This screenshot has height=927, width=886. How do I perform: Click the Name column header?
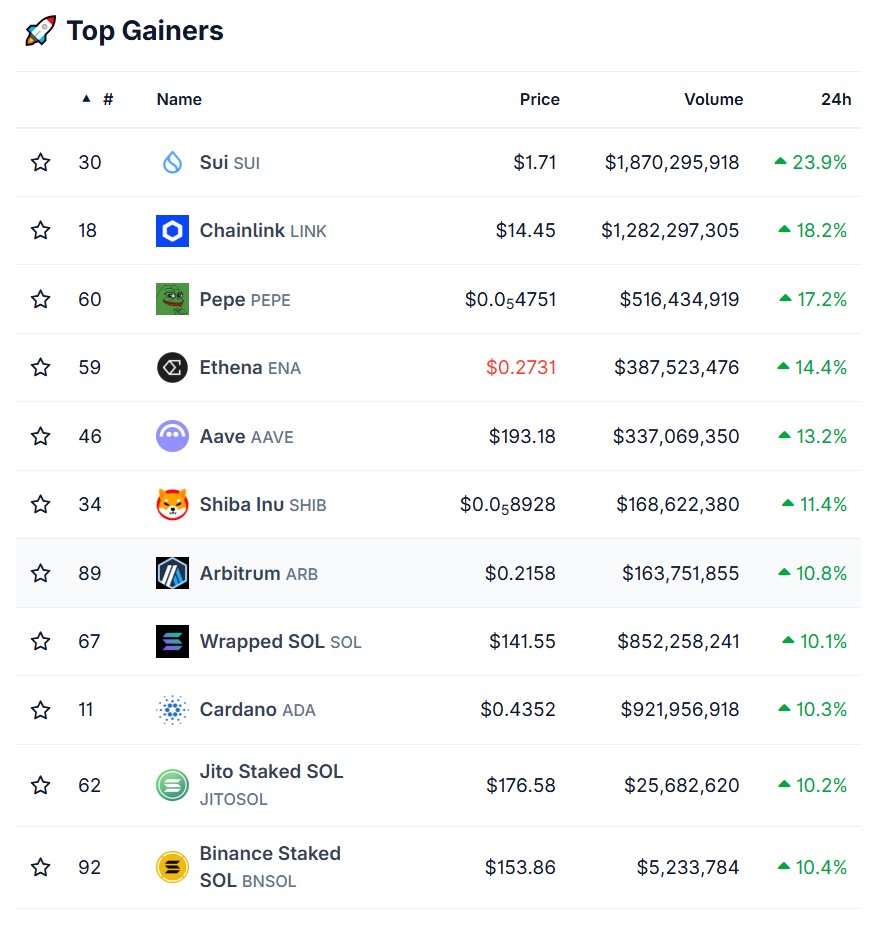(179, 99)
